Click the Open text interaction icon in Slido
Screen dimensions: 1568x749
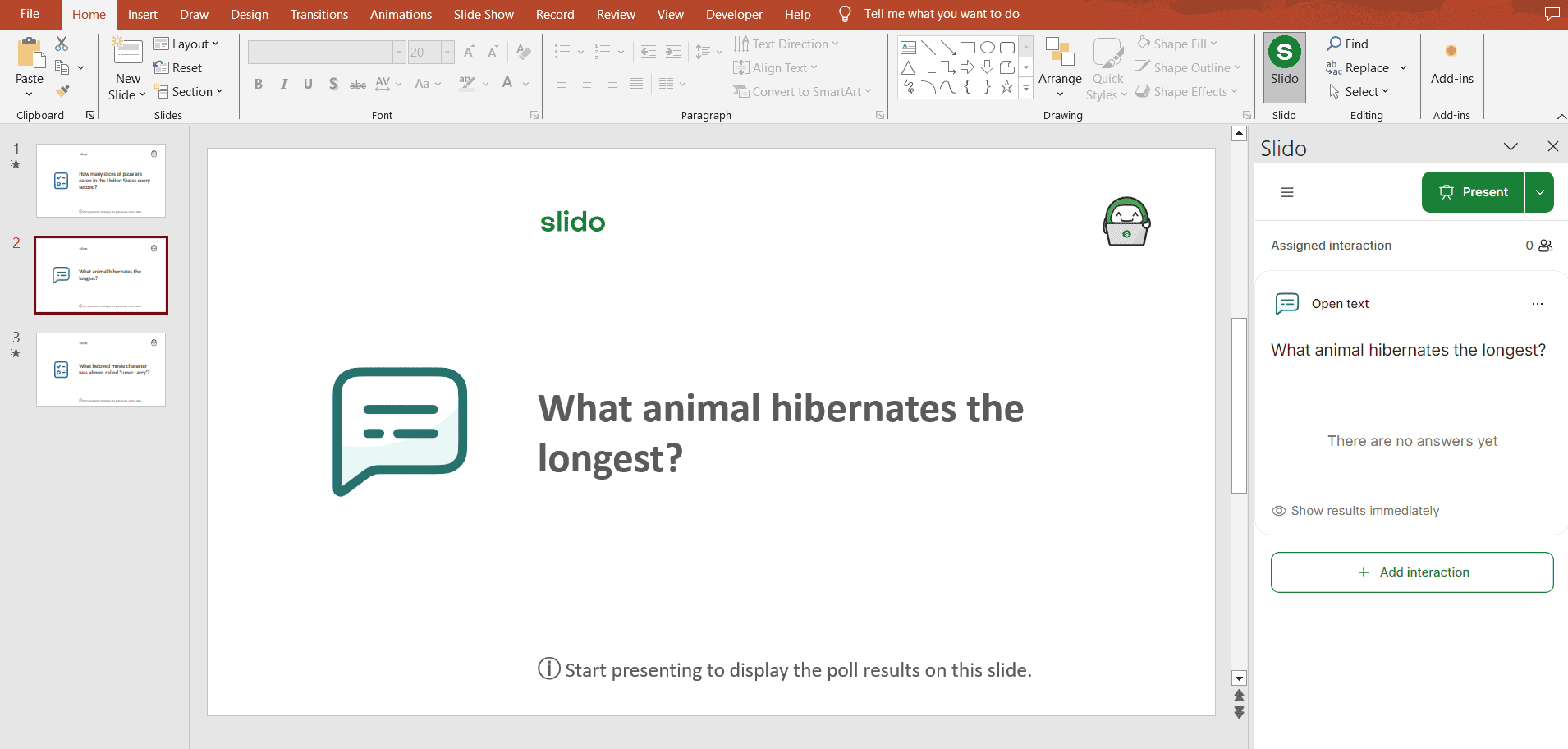[1286, 303]
